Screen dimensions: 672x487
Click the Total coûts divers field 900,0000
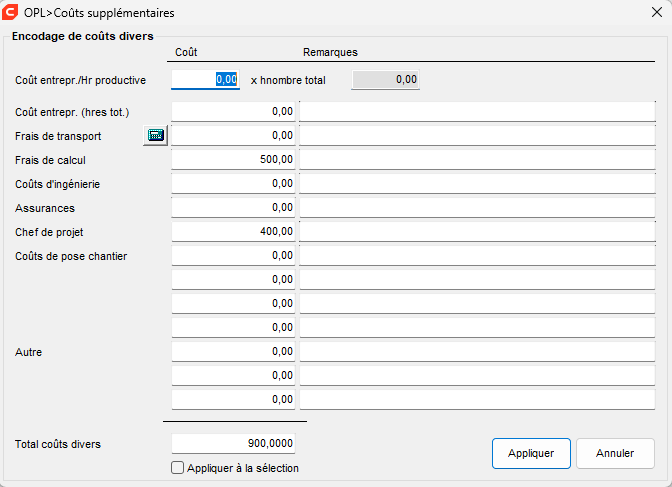click(234, 443)
